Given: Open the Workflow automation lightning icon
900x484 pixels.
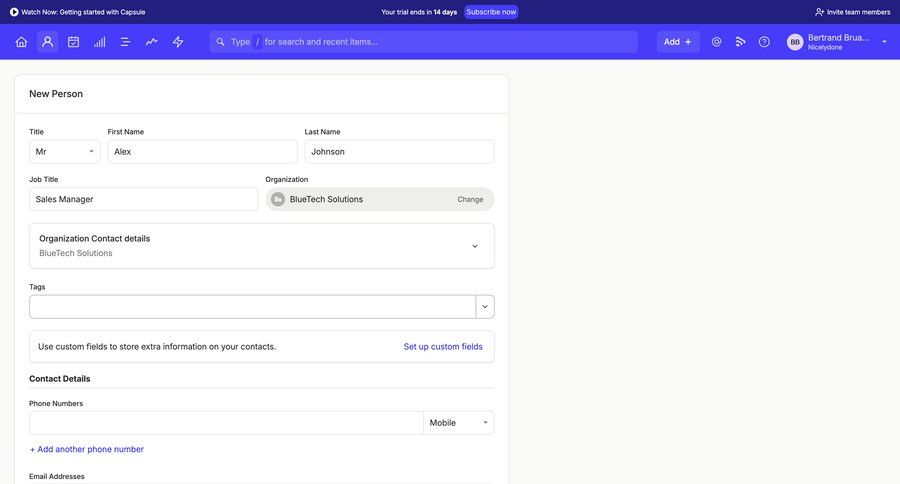Looking at the screenshot, I should click(x=178, y=42).
